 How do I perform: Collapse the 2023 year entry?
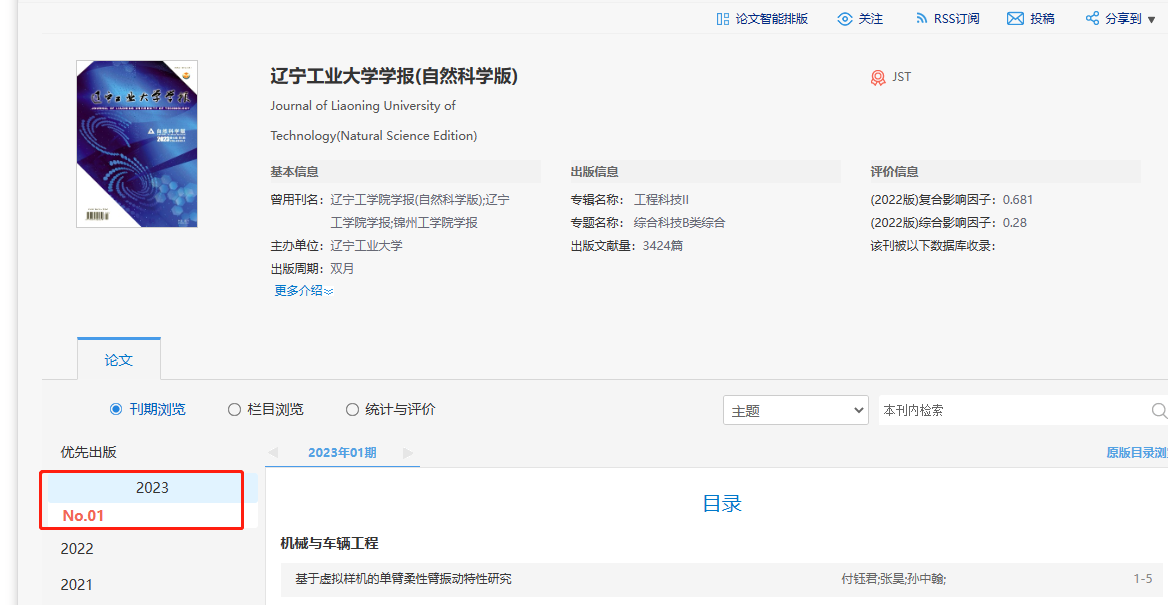click(152, 488)
